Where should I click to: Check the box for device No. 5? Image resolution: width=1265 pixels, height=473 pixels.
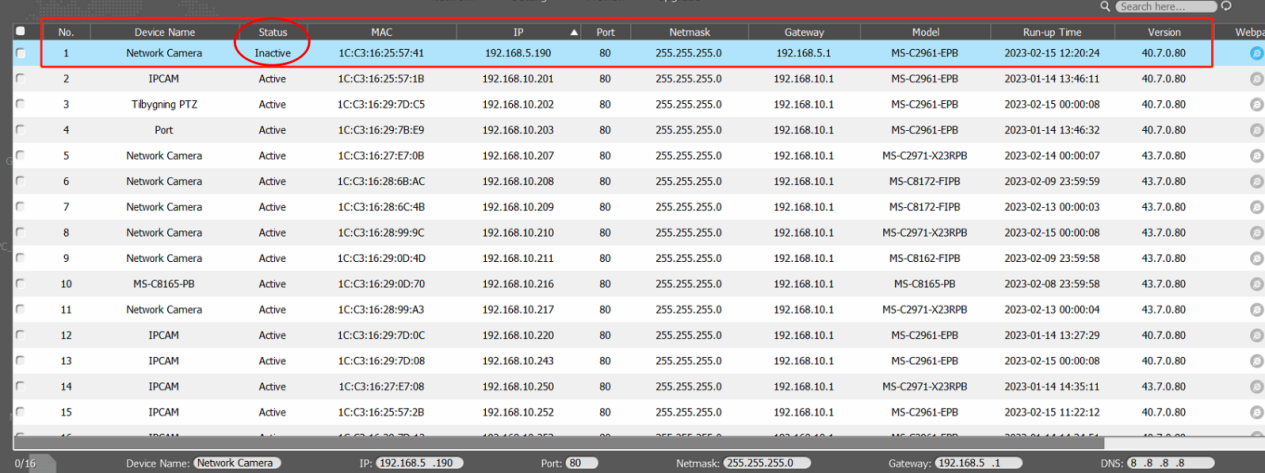click(x=20, y=156)
